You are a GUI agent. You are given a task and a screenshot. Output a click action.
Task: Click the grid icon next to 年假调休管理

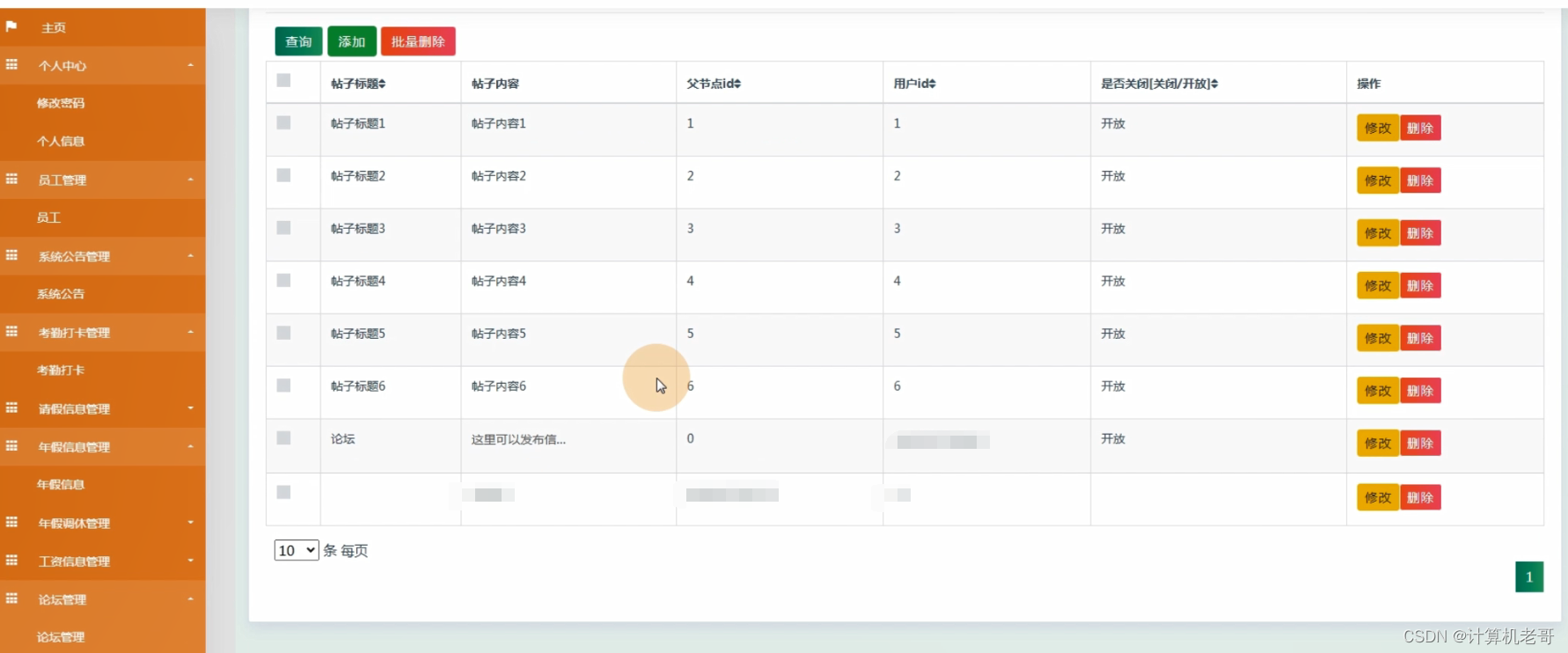11,522
